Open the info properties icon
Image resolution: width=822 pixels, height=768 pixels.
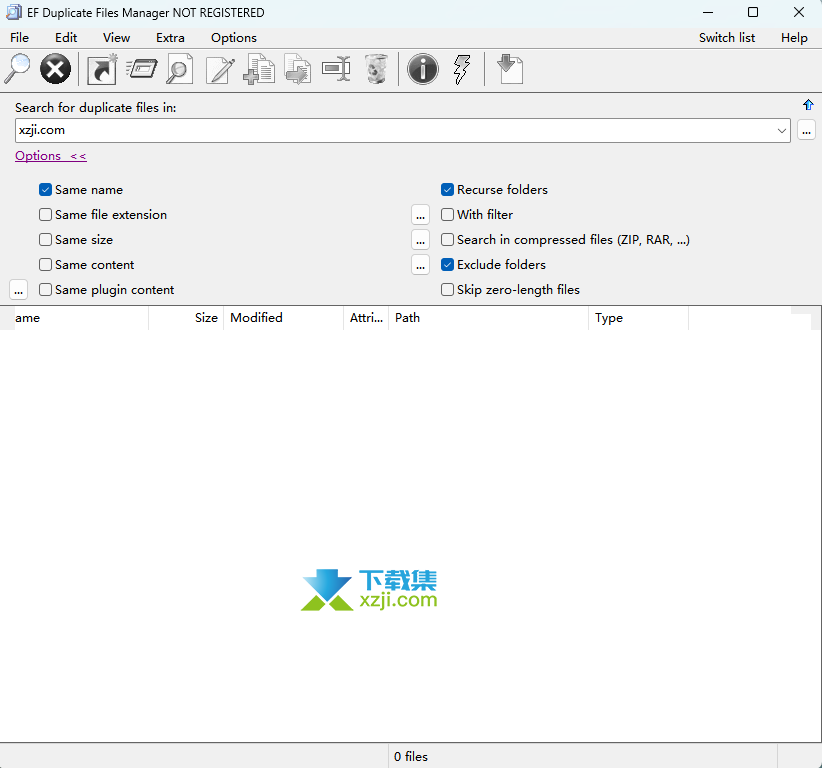pos(423,69)
